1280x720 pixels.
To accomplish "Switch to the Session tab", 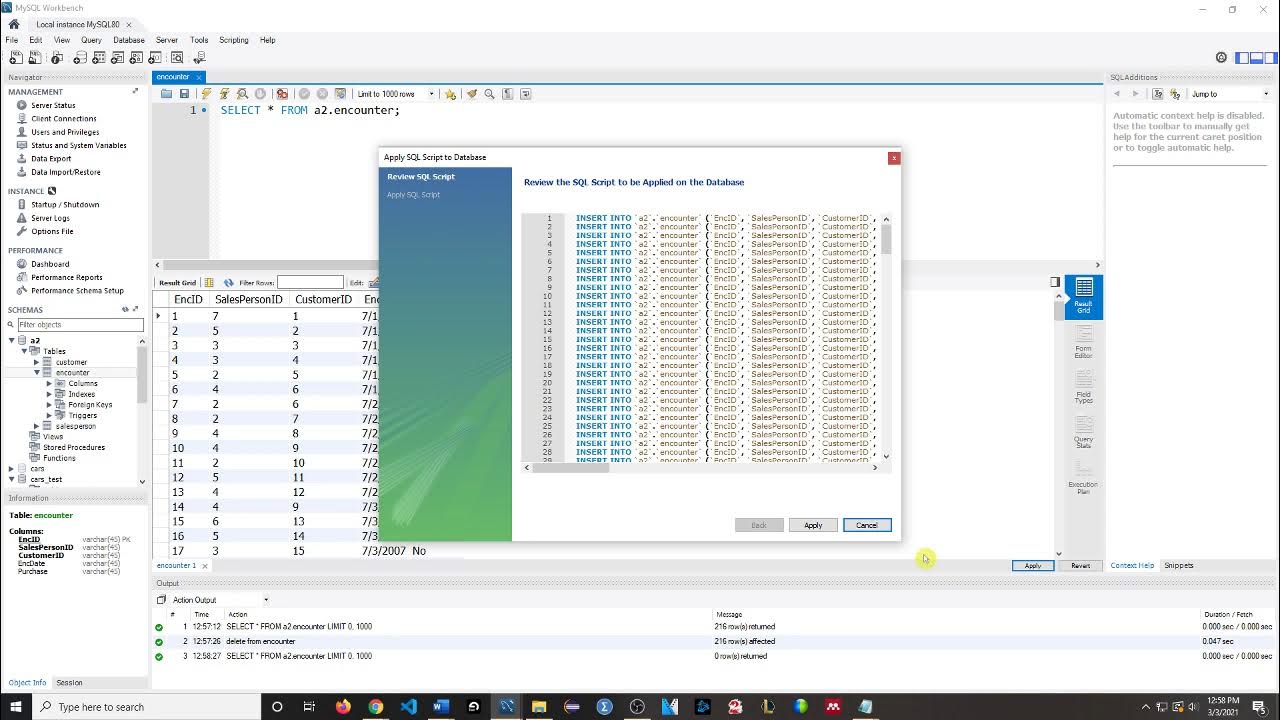I will click(x=69, y=682).
